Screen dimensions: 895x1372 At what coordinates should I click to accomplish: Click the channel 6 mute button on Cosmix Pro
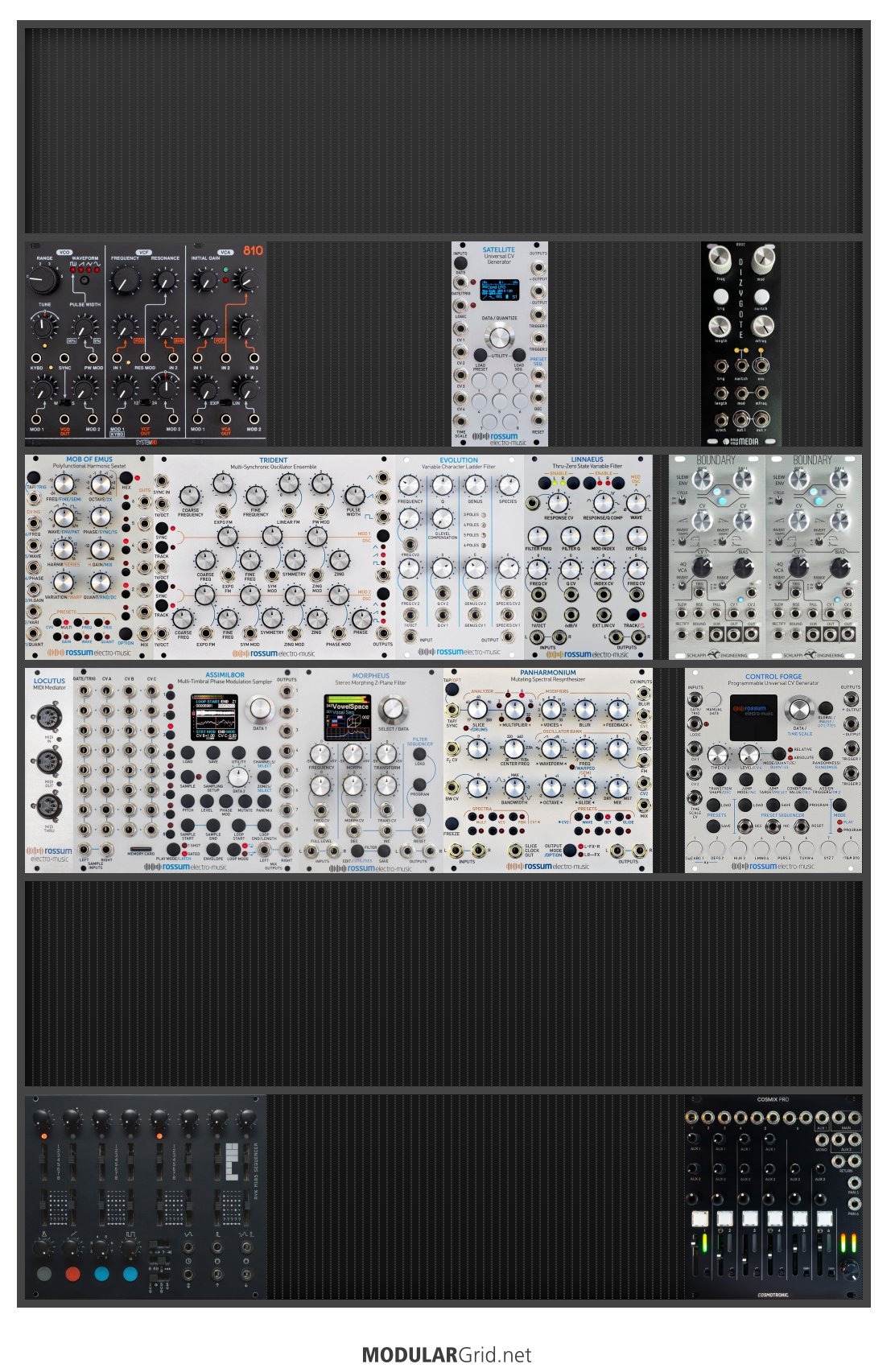[x=823, y=1218]
